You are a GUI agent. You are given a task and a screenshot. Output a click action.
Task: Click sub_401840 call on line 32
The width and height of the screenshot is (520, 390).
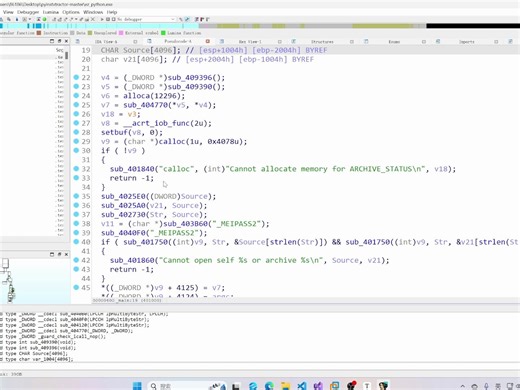click(132, 169)
